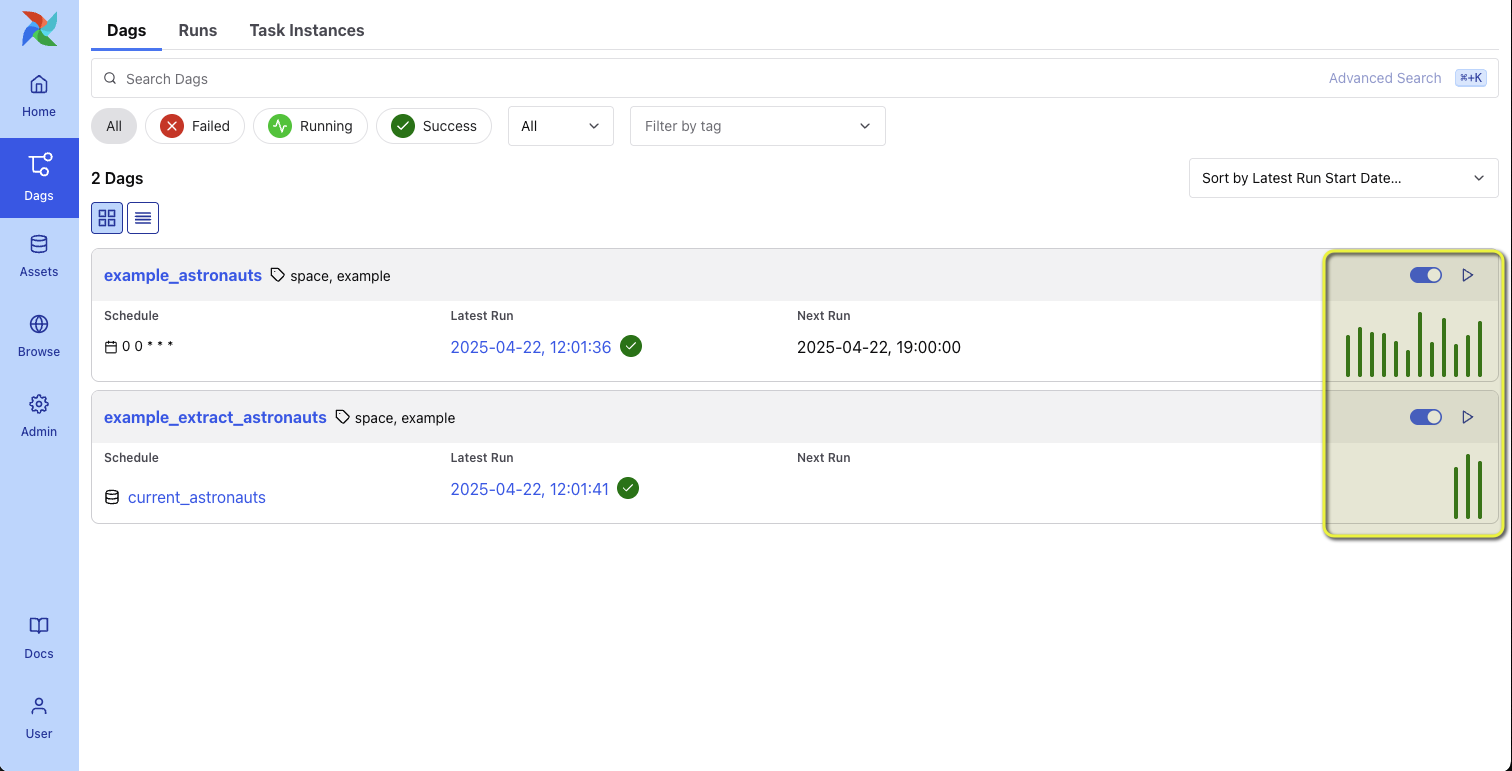This screenshot has height=771, width=1512.
Task: Click Advanced Search link
Action: (1385, 78)
